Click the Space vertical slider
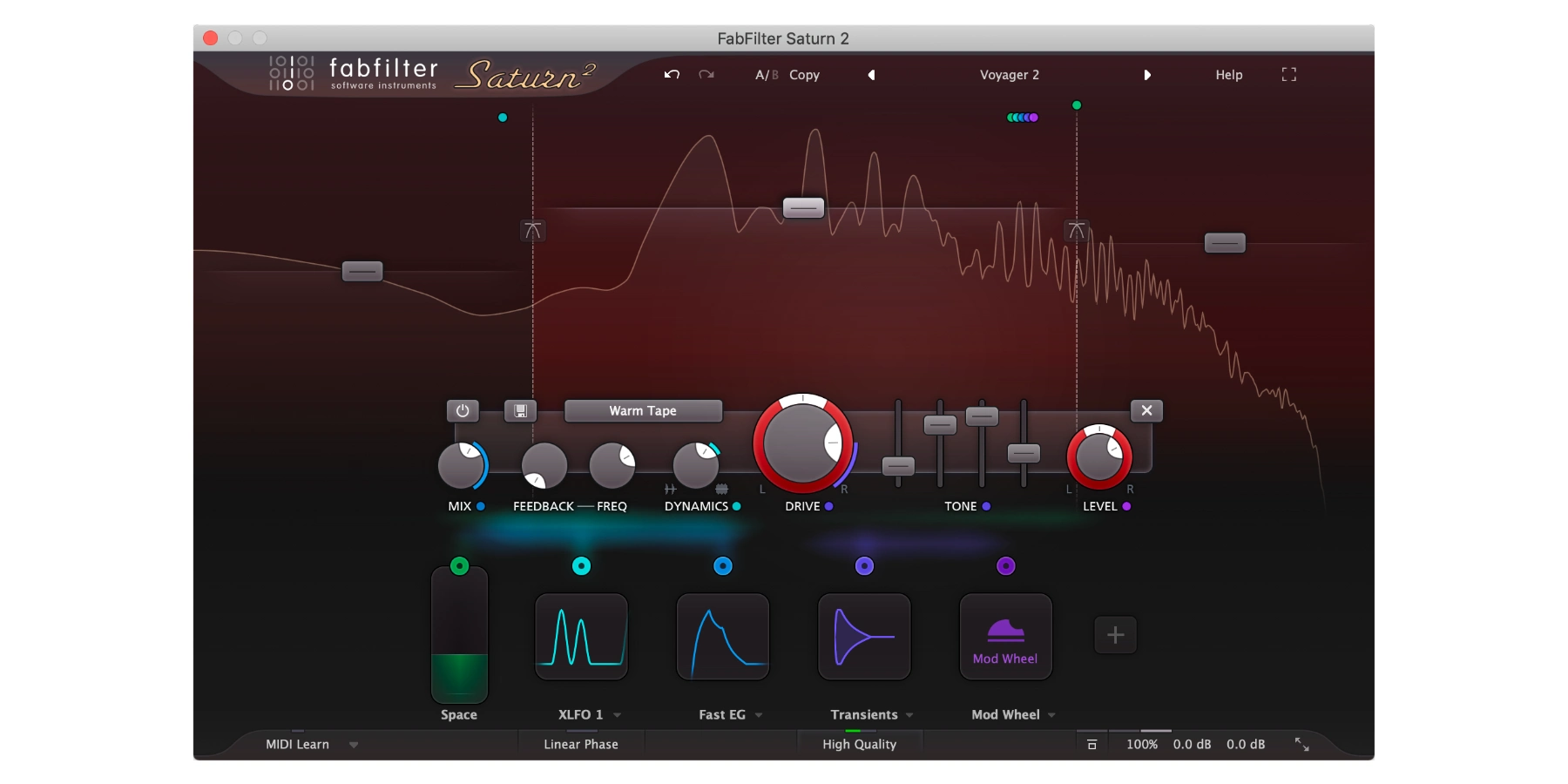The width and height of the screenshot is (1568, 784). [x=459, y=636]
